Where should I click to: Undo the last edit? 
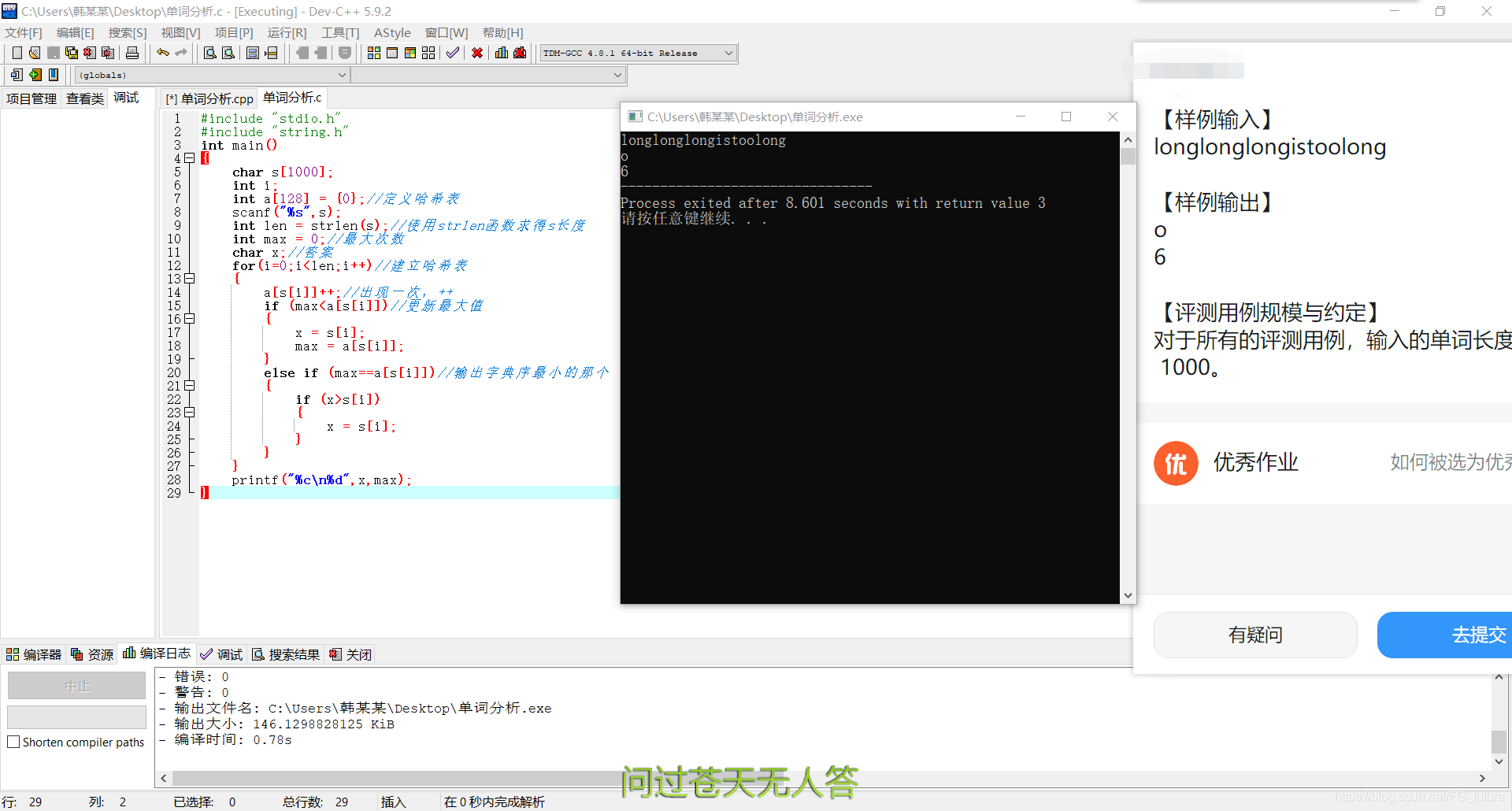coord(163,53)
